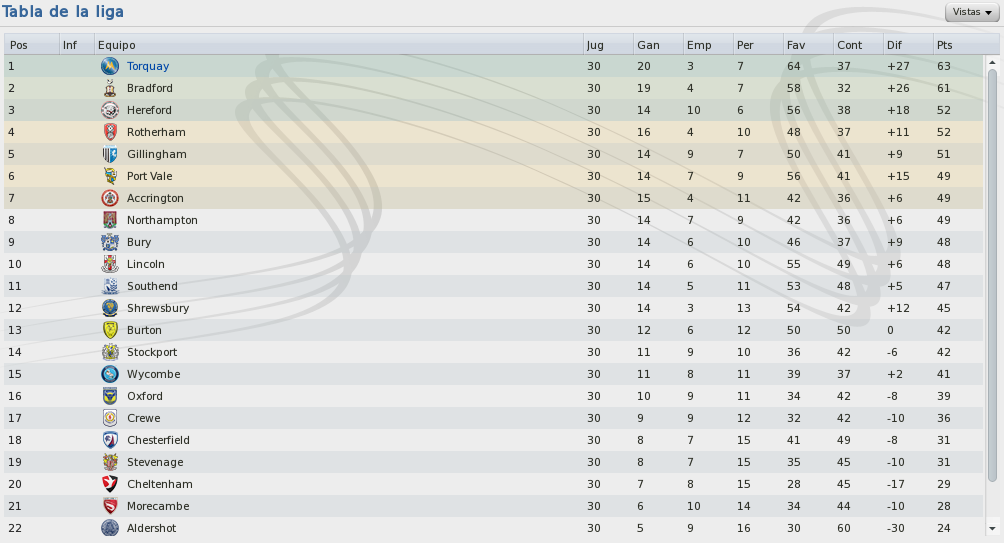The image size is (1004, 543).
Task: Click the Oxford club badge
Action: pos(110,396)
